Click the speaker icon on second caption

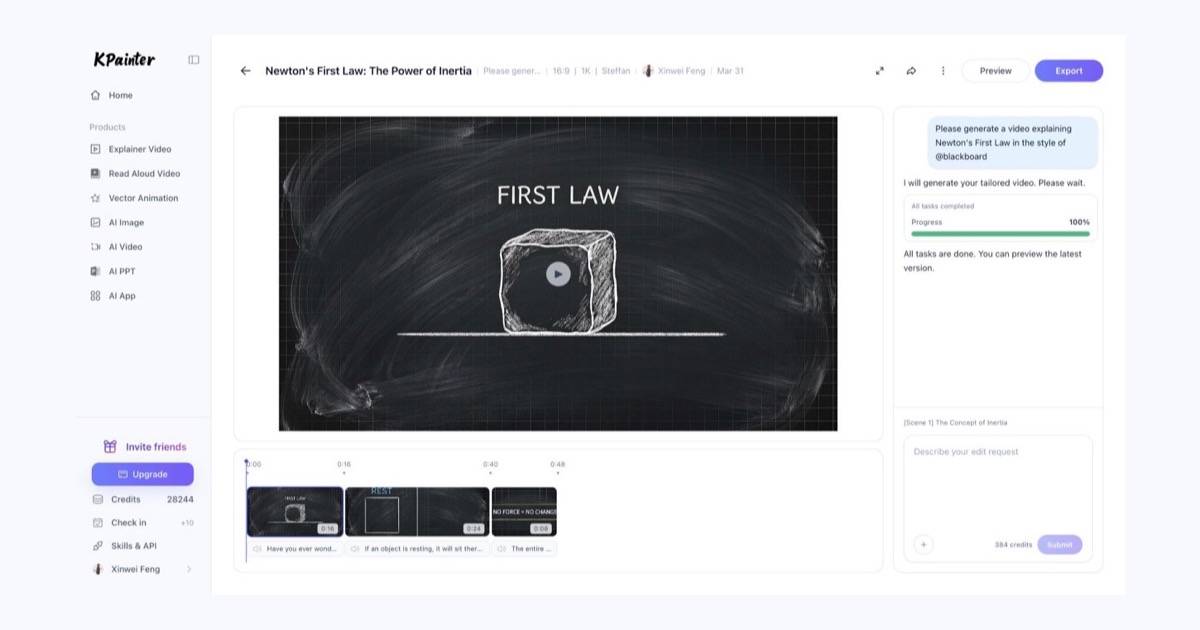[355, 549]
